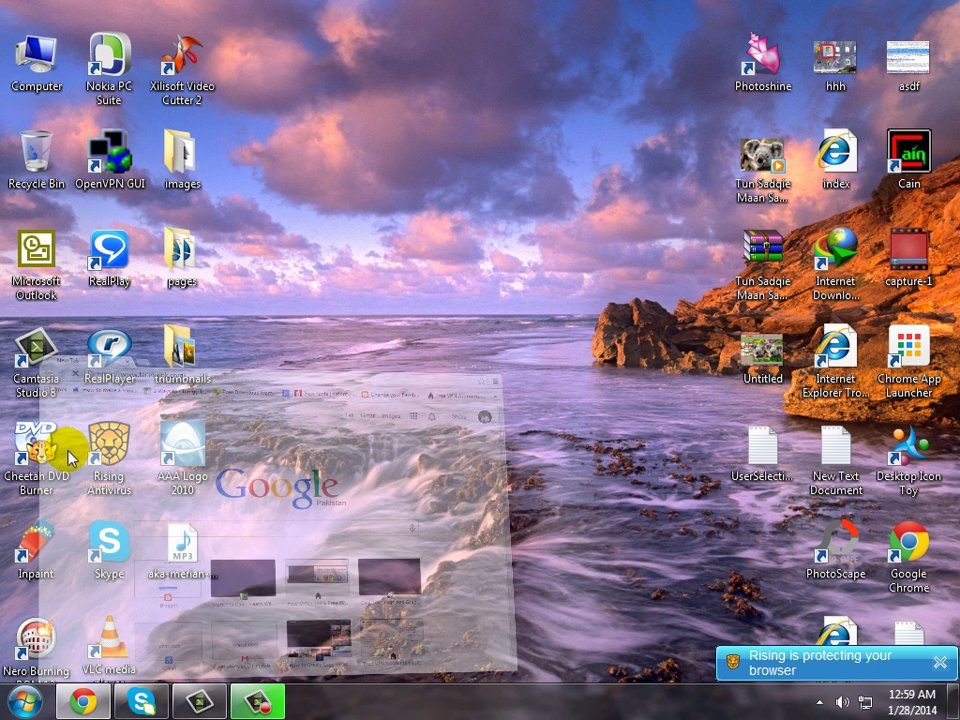
Task: Launch Cain desktop shortcut
Action: point(909,159)
